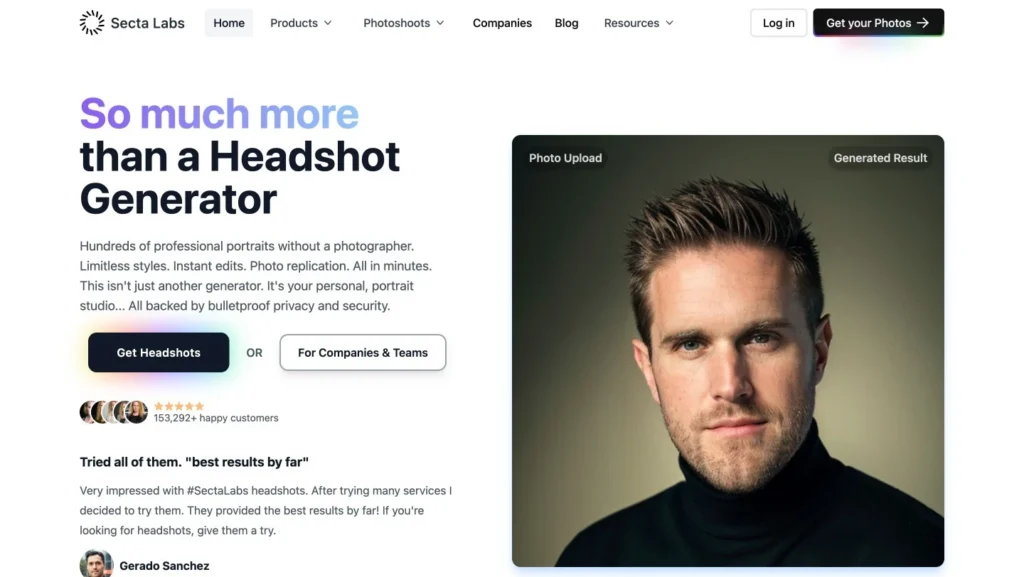Open the Blog page
Image resolution: width=1024 pixels, height=577 pixels.
[x=566, y=23]
